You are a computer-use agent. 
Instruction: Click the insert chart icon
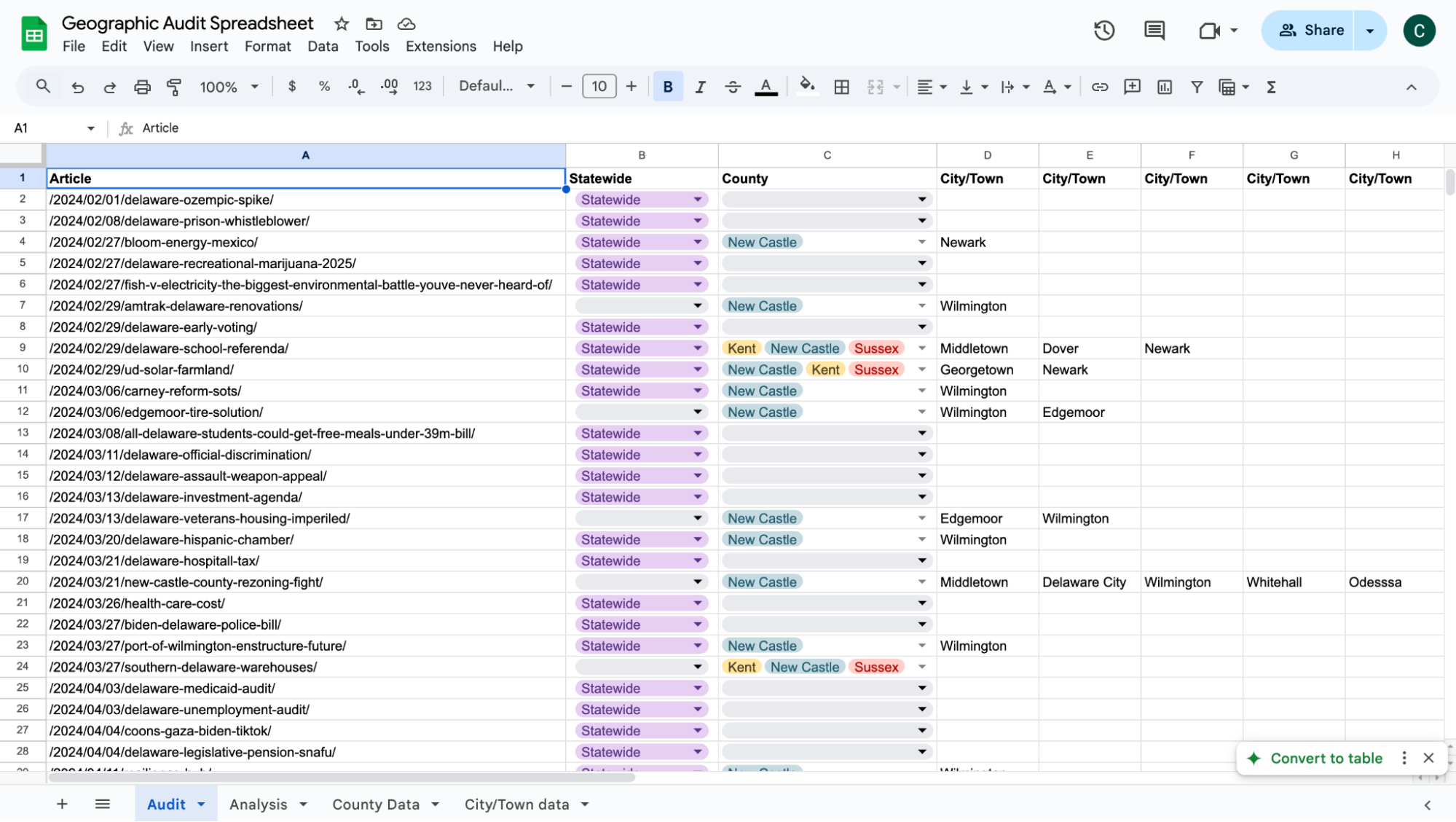click(x=1165, y=87)
